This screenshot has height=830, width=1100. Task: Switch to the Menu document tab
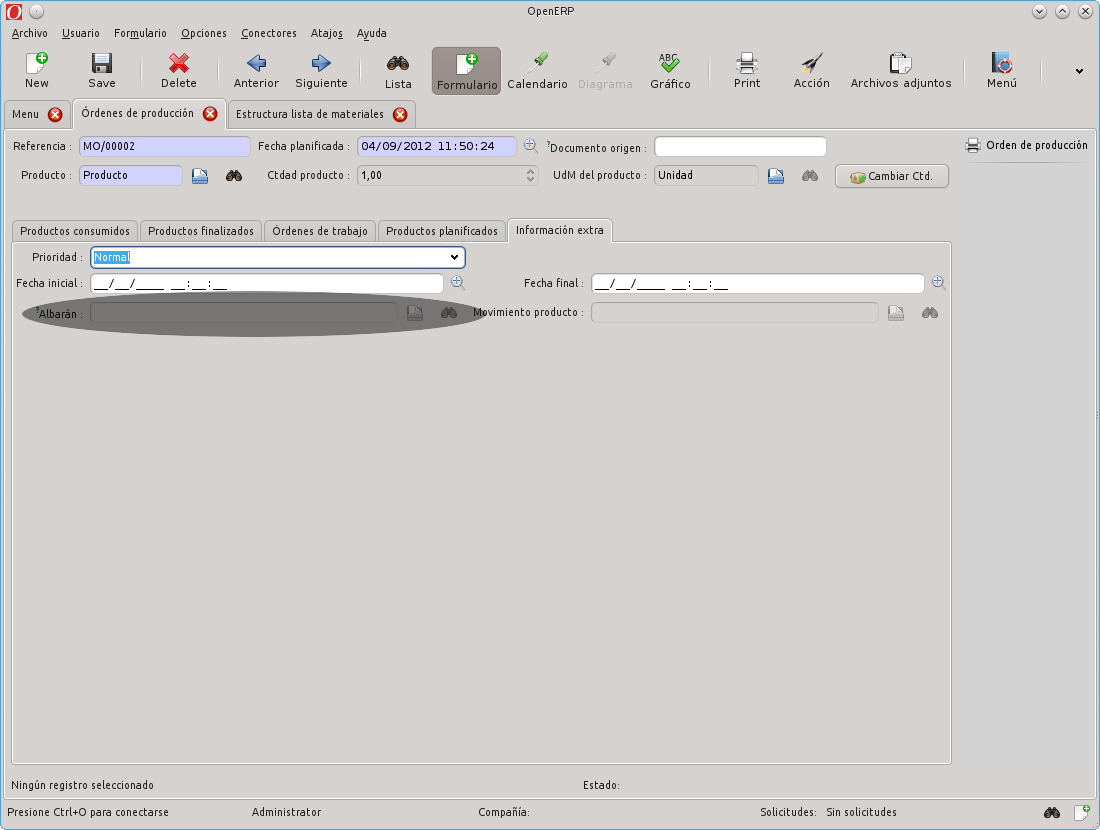point(26,114)
